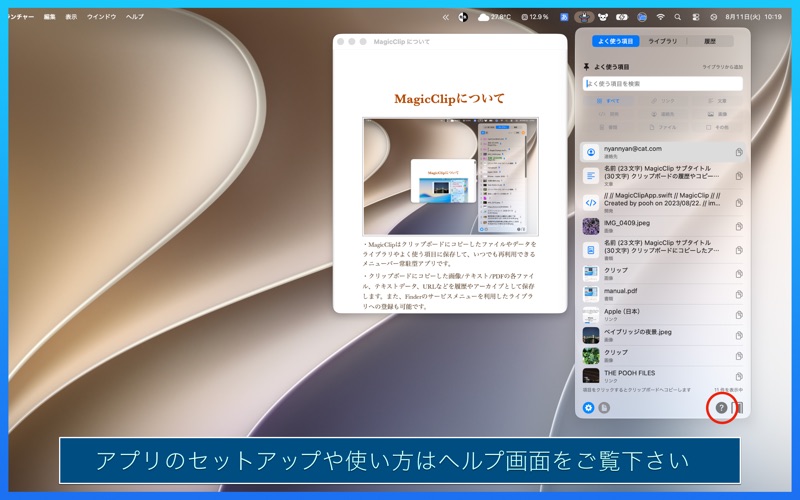Viewport: 800px width, 500px height.
Task: Filter items by the contact (連絡先) category
Action: pyautogui.click(x=663, y=114)
